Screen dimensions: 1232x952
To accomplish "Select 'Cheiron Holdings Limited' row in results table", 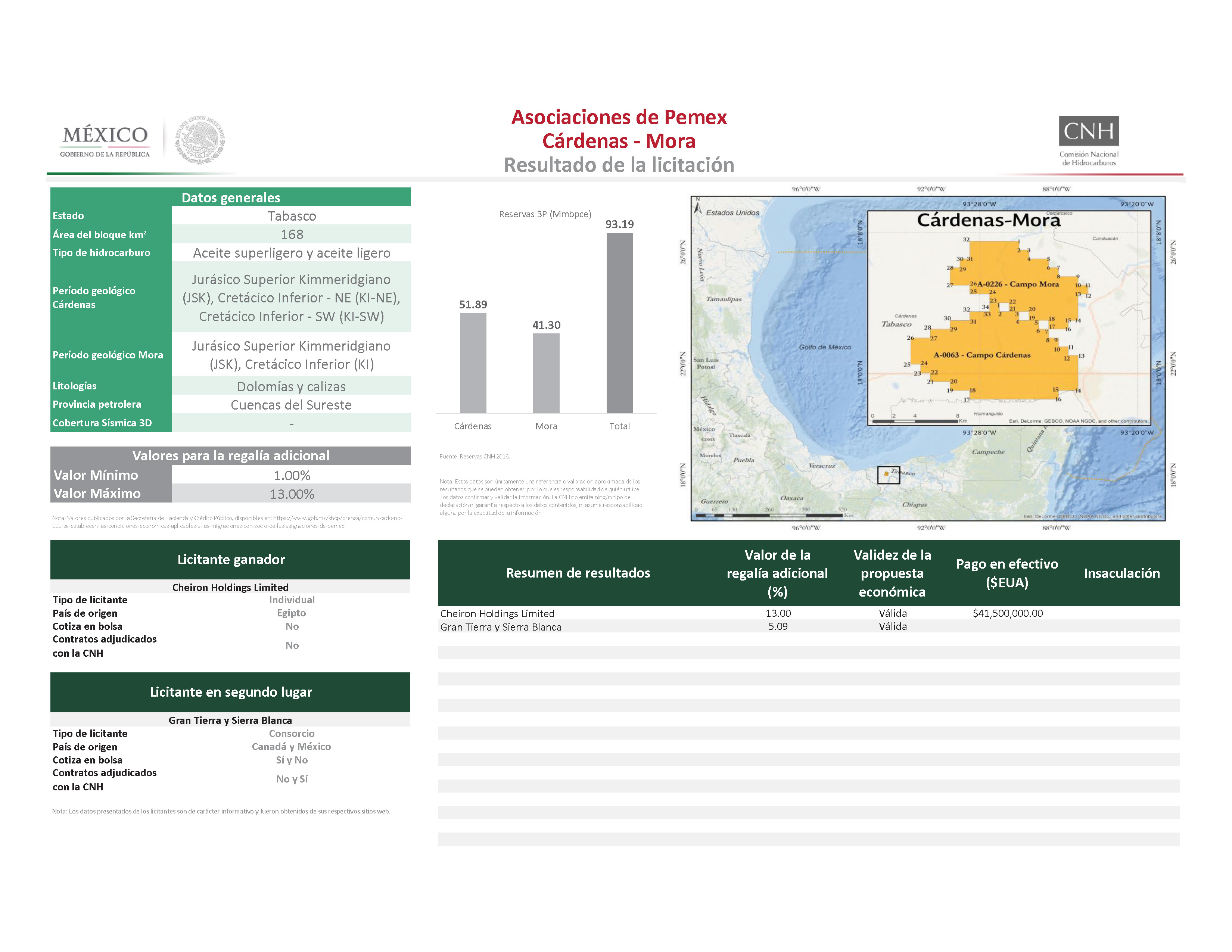I will (808, 613).
